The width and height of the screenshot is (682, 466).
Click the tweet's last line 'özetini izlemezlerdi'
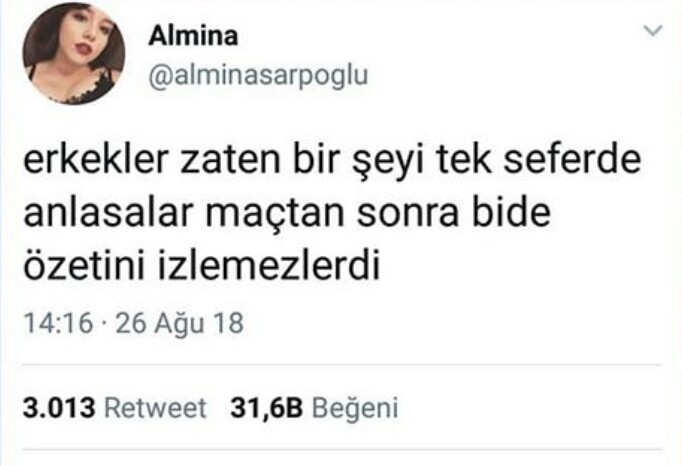[202, 265]
